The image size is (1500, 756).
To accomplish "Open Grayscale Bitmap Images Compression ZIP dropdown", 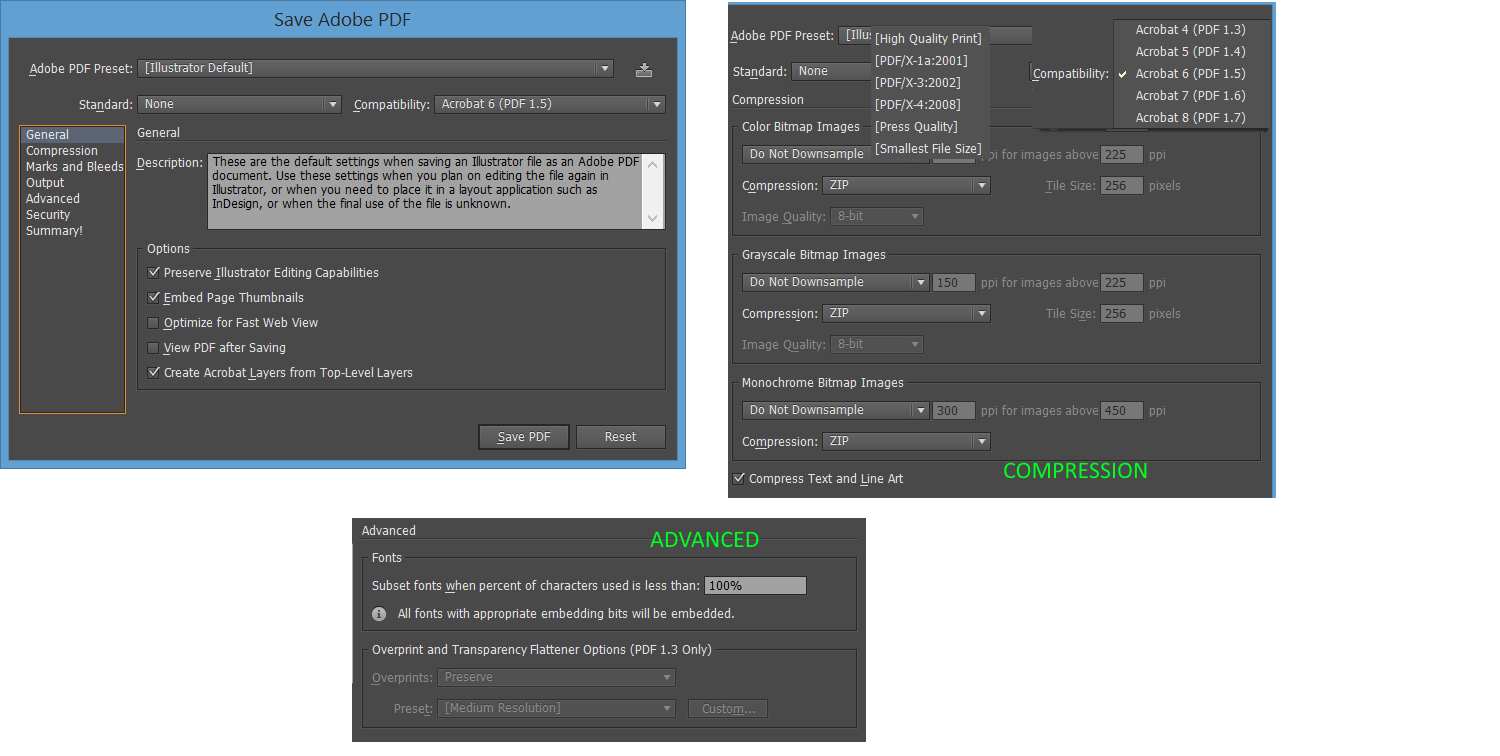I will click(x=906, y=313).
